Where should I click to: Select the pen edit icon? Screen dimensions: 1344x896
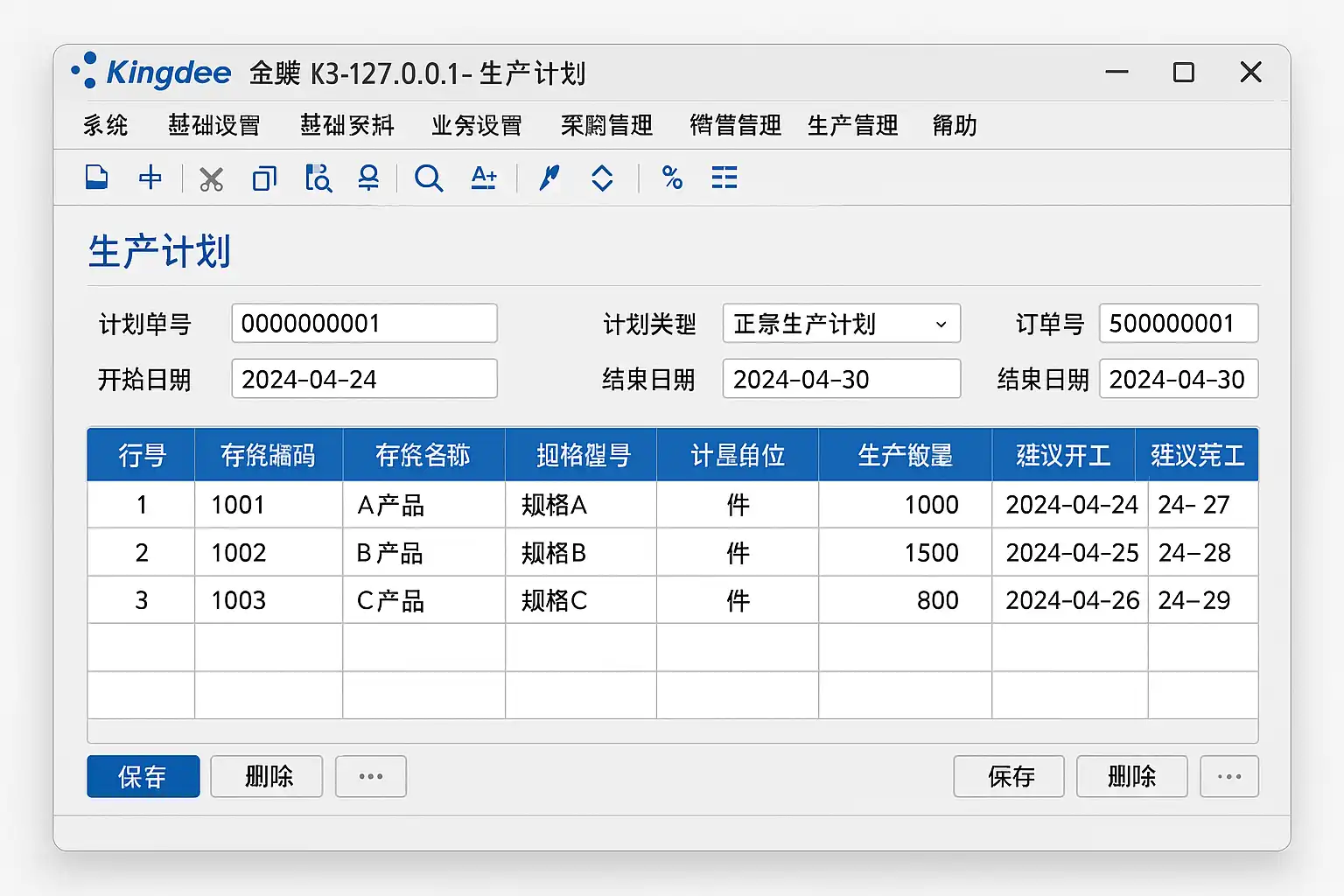click(x=549, y=178)
